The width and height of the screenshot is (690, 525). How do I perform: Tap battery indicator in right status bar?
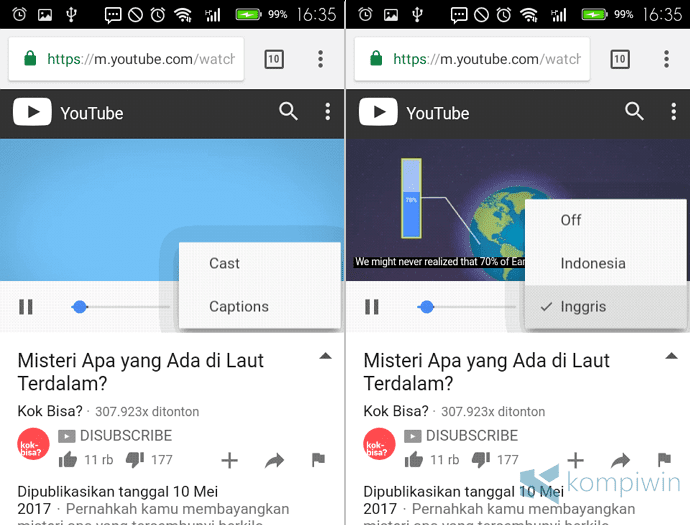pos(594,15)
